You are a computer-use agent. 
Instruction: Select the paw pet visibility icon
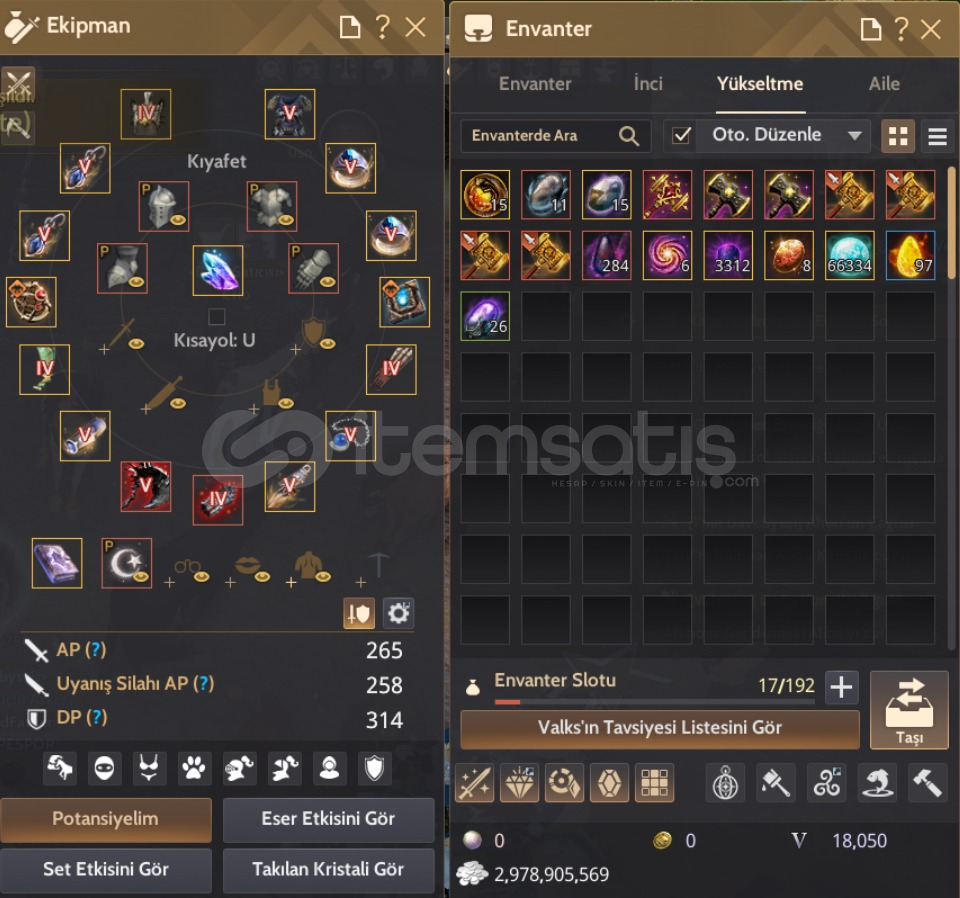point(194,768)
